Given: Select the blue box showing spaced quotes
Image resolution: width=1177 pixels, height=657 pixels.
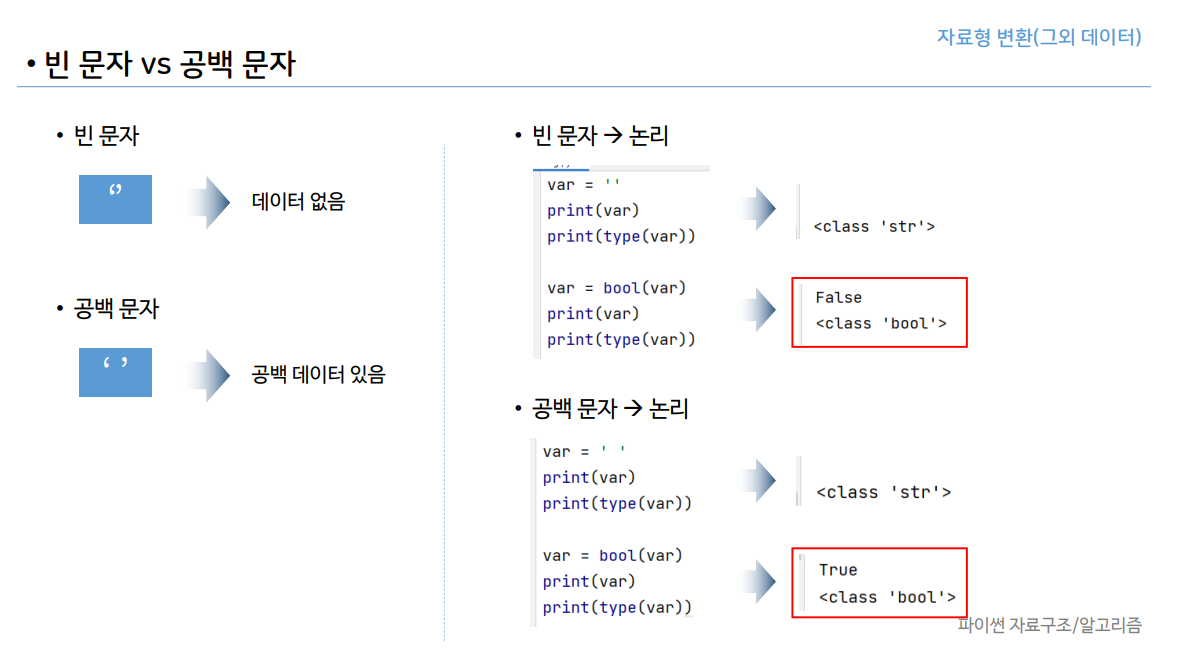Looking at the screenshot, I should (x=115, y=372).
